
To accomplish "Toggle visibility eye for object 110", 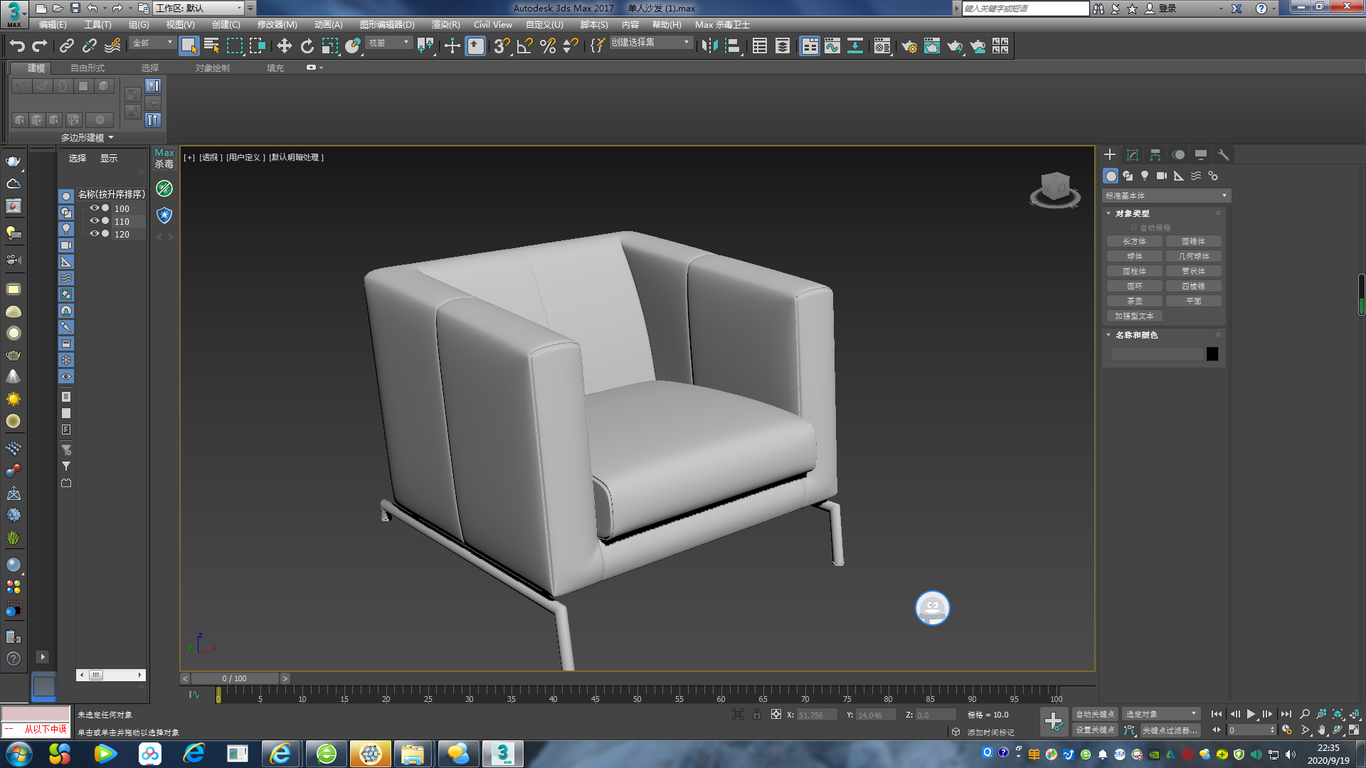I will pos(94,221).
